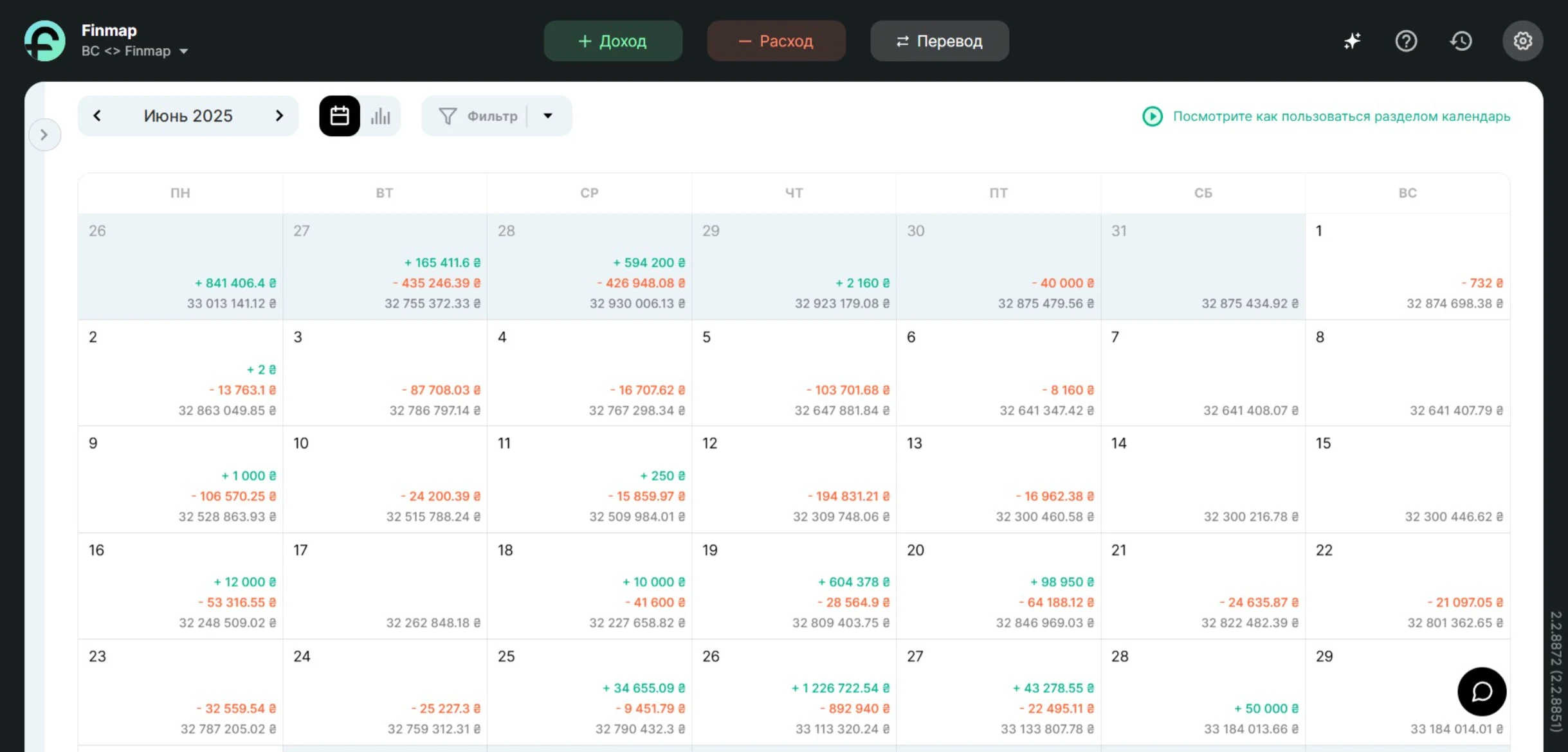Screen dimensions: 1568x752
Task: Switch to bar chart view mode
Action: [x=381, y=116]
